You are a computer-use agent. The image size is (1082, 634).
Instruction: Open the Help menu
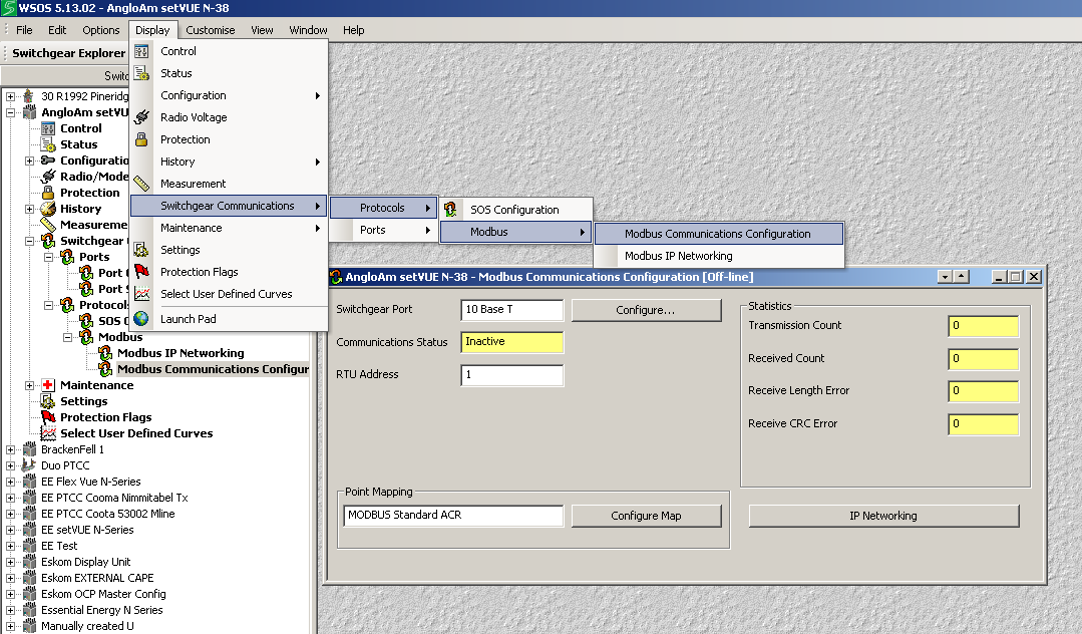click(x=353, y=30)
